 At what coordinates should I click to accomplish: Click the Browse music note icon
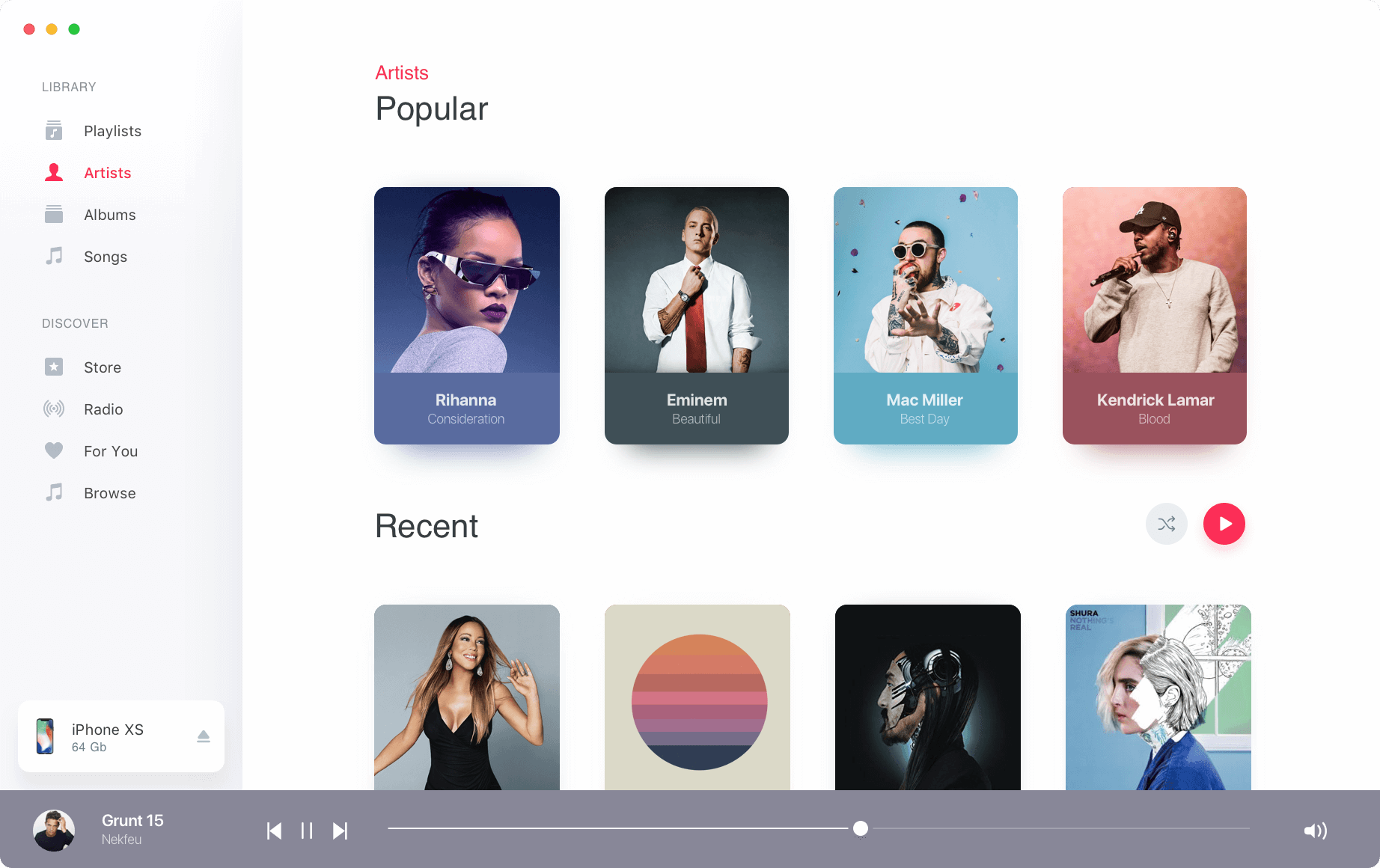point(54,492)
